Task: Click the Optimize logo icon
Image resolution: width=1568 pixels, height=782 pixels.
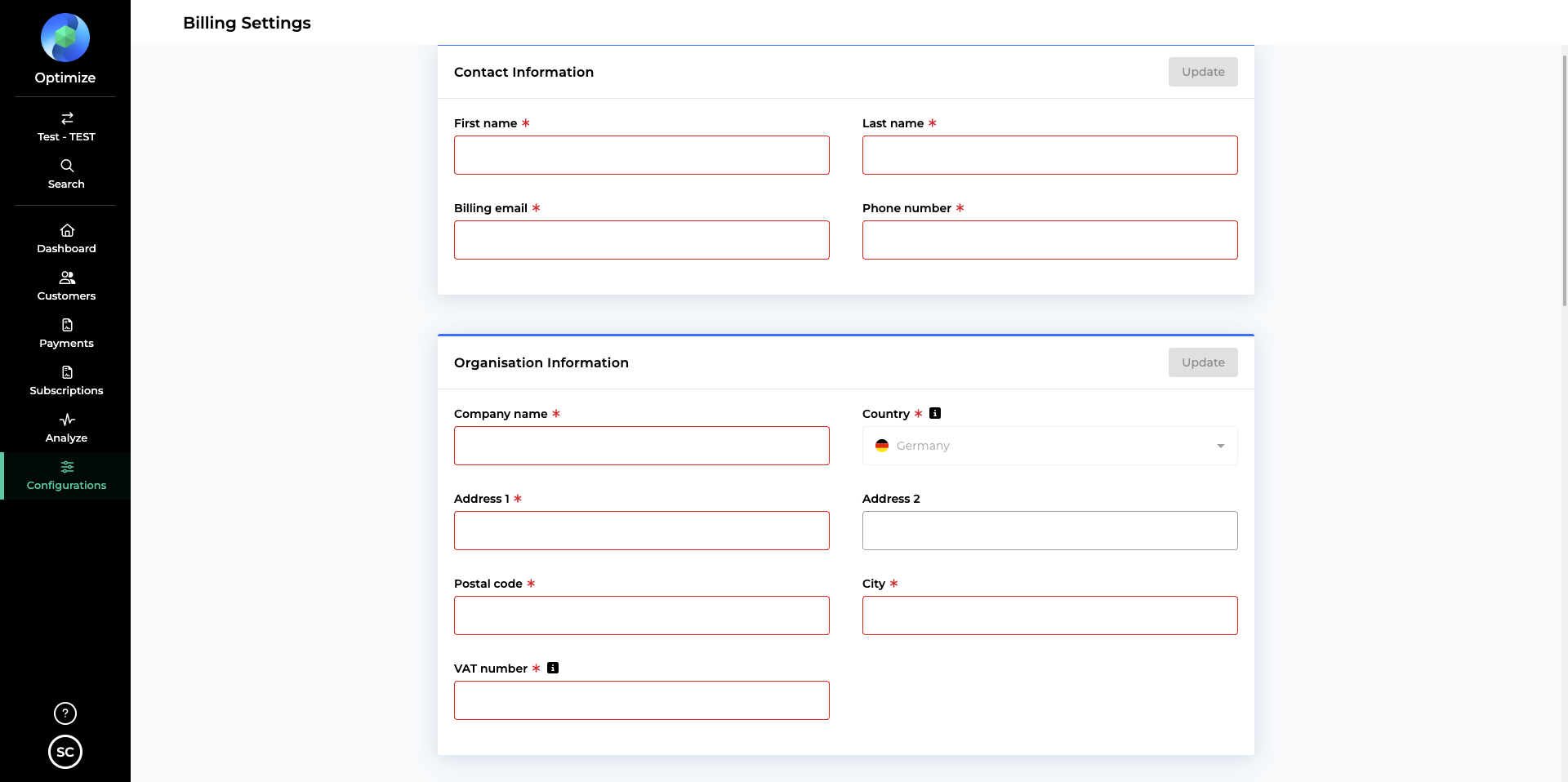Action: click(x=65, y=38)
